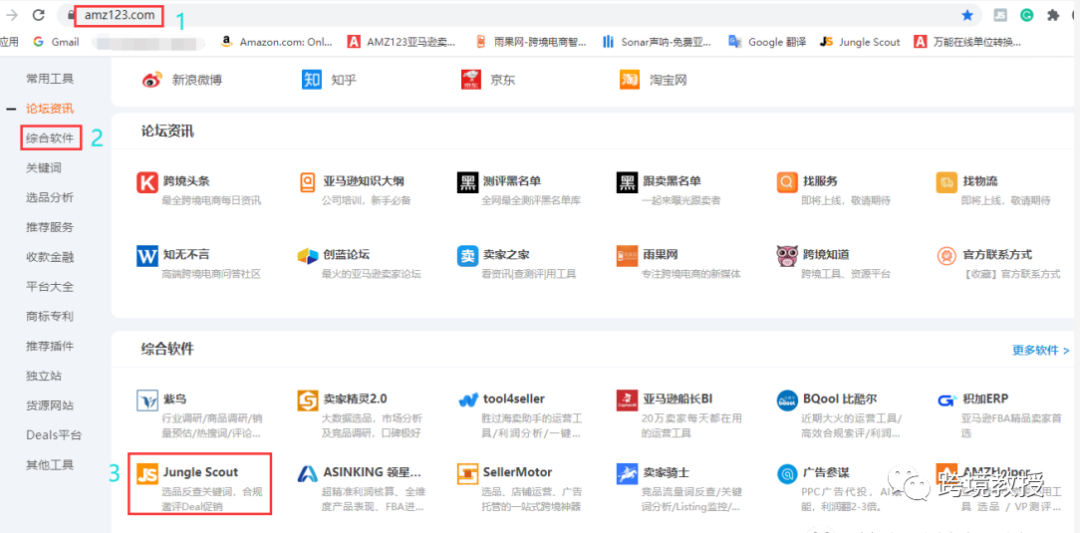Click the 找物流 truck icon
Image resolution: width=1080 pixels, height=533 pixels.
coord(947,182)
